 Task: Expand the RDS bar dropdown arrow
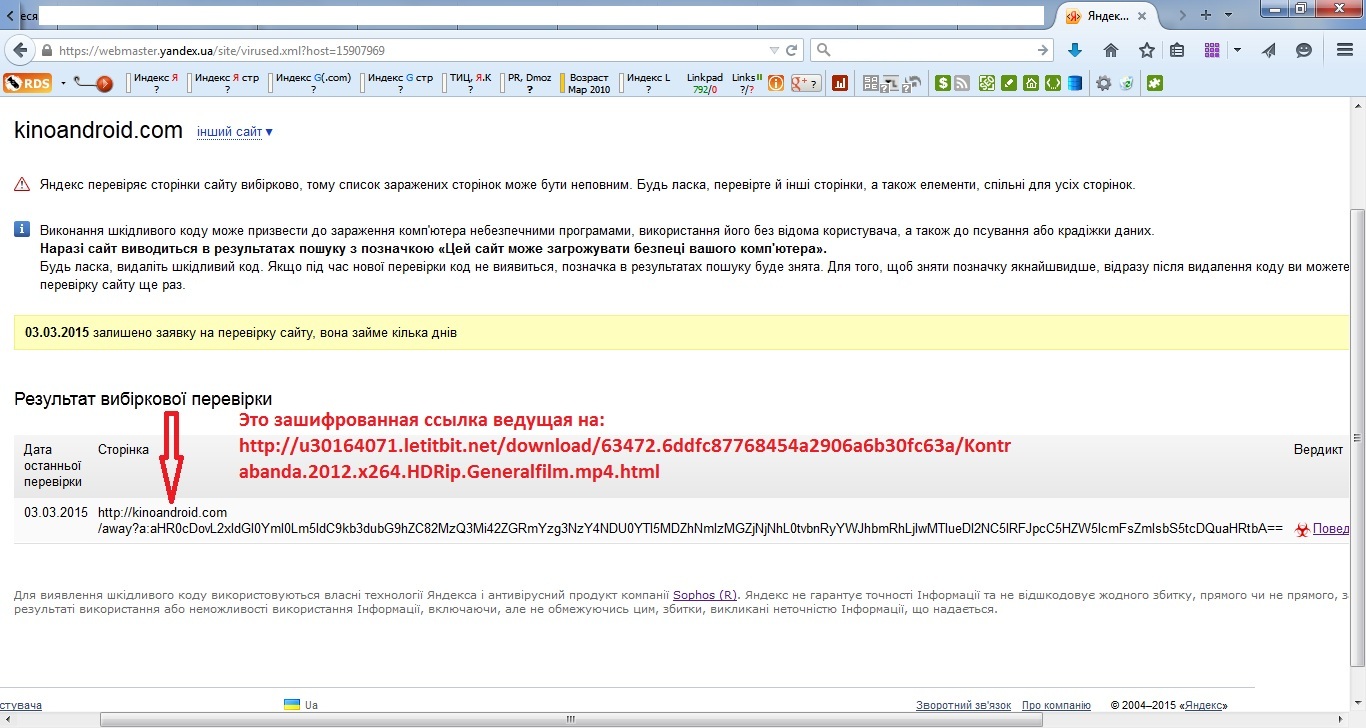pos(63,84)
